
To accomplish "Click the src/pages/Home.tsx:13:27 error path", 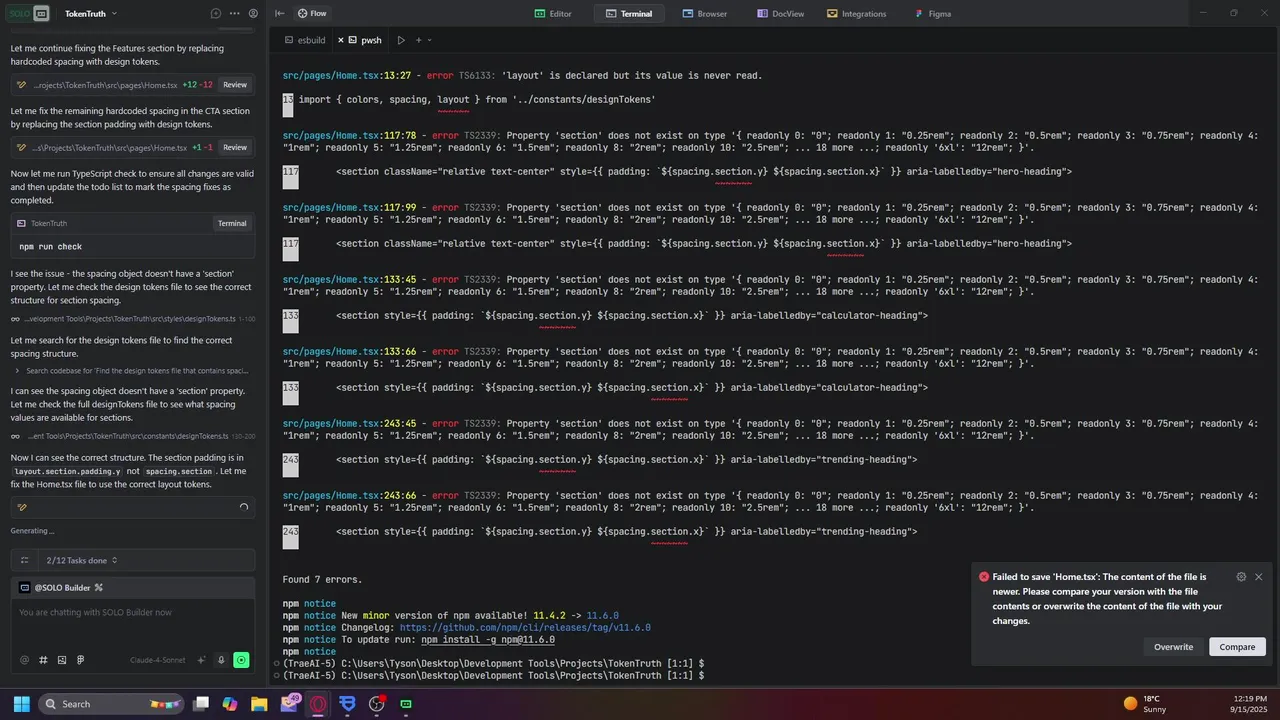I will pos(346,76).
